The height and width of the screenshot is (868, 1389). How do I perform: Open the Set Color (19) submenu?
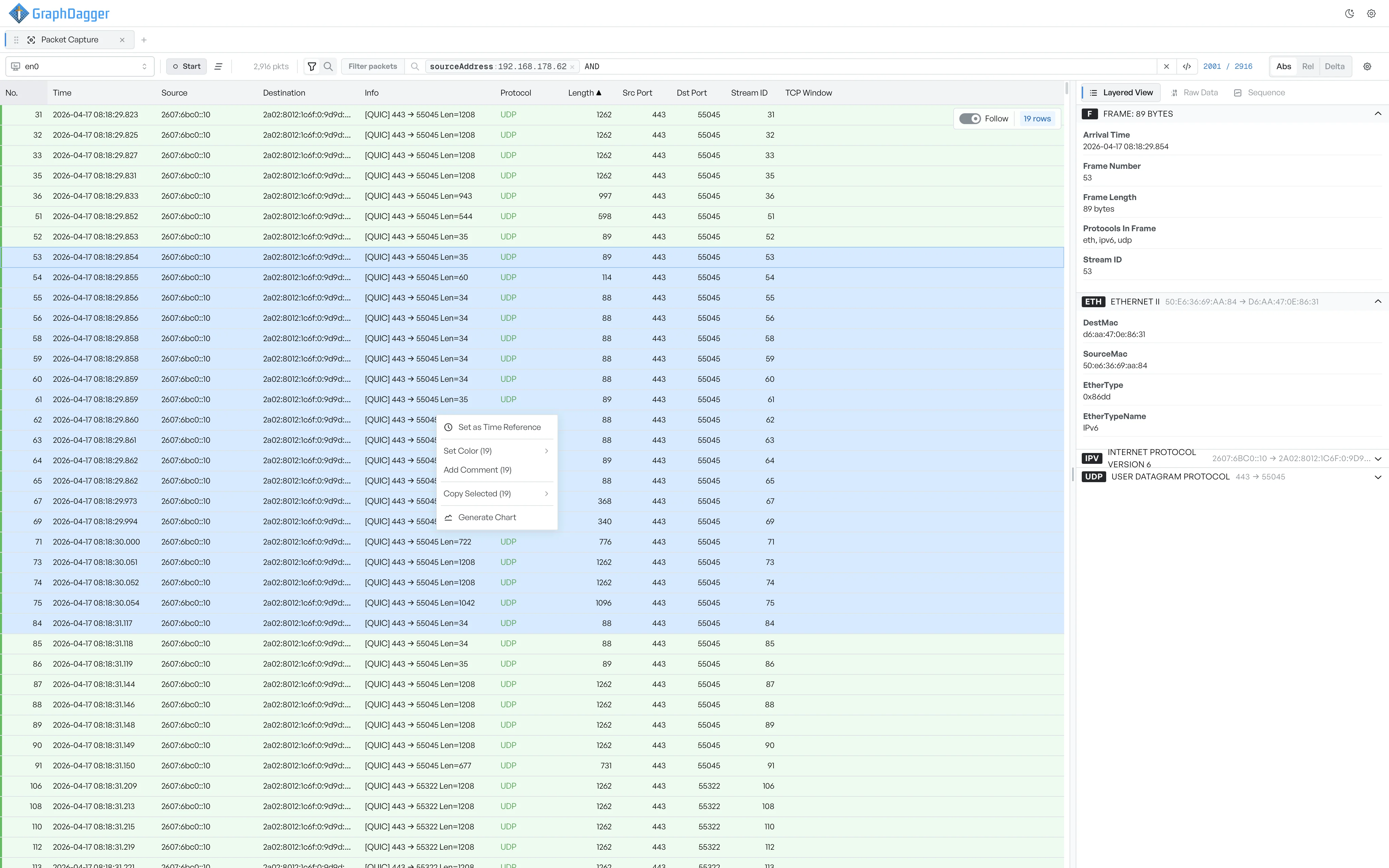tap(496, 451)
